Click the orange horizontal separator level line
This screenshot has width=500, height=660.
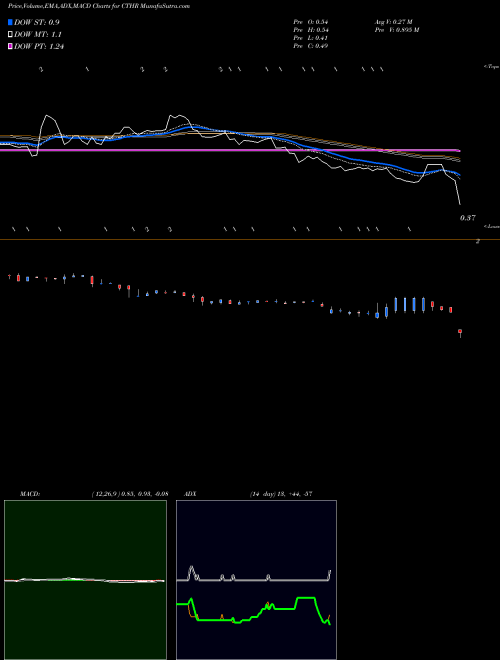250,240
